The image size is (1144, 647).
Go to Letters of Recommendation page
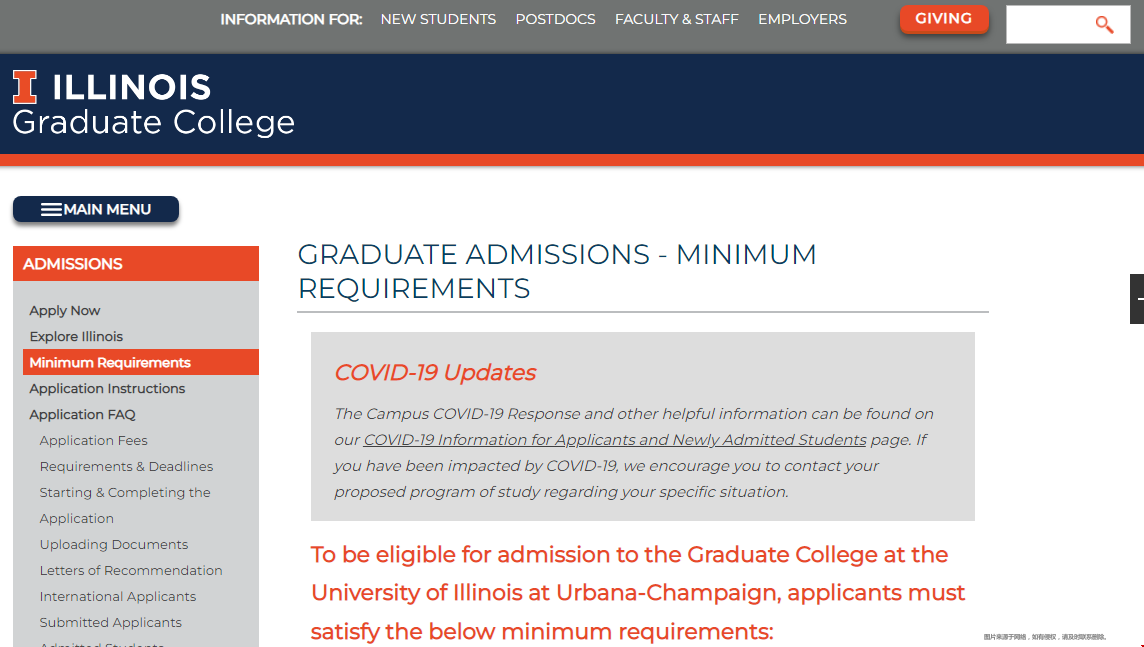pyautogui.click(x=131, y=571)
